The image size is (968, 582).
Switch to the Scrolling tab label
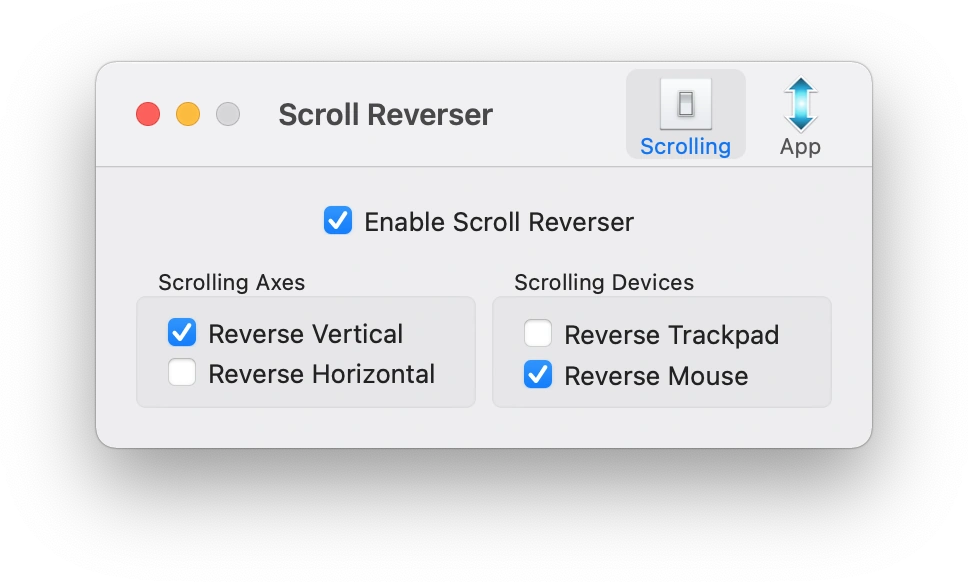pos(686,146)
